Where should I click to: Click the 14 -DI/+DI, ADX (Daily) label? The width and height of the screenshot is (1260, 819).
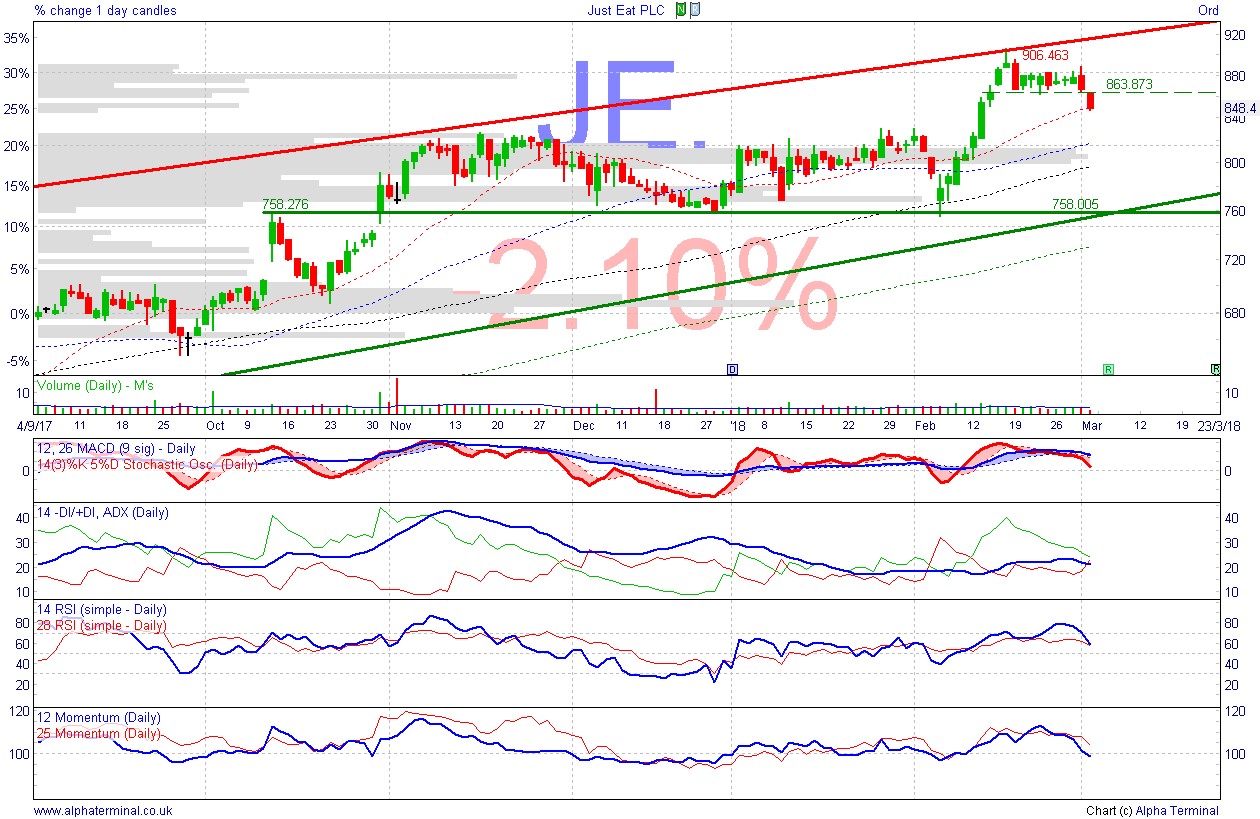(x=103, y=512)
